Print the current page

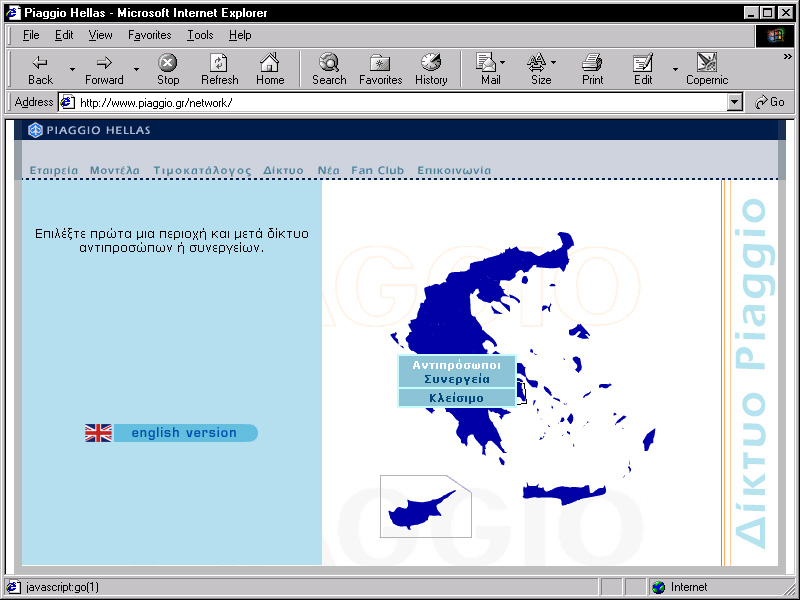click(592, 69)
